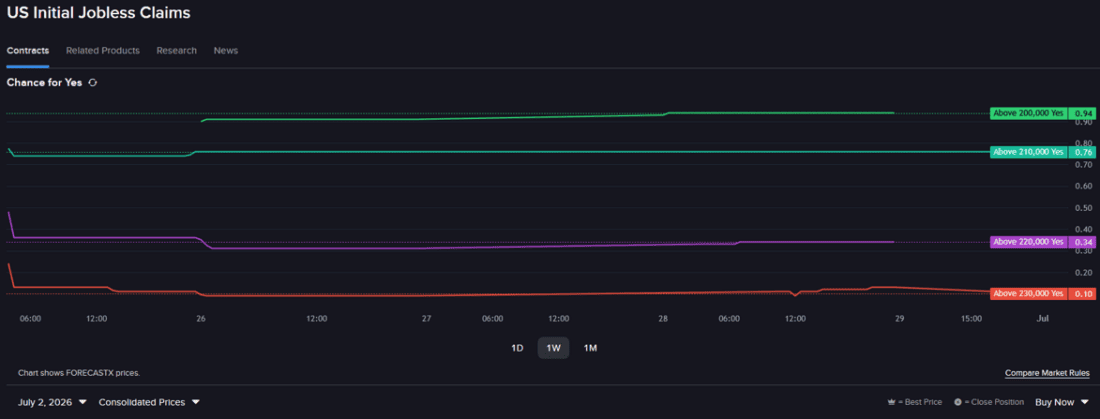
Task: Click the Above 200,000 Yes green label
Action: tap(1028, 113)
